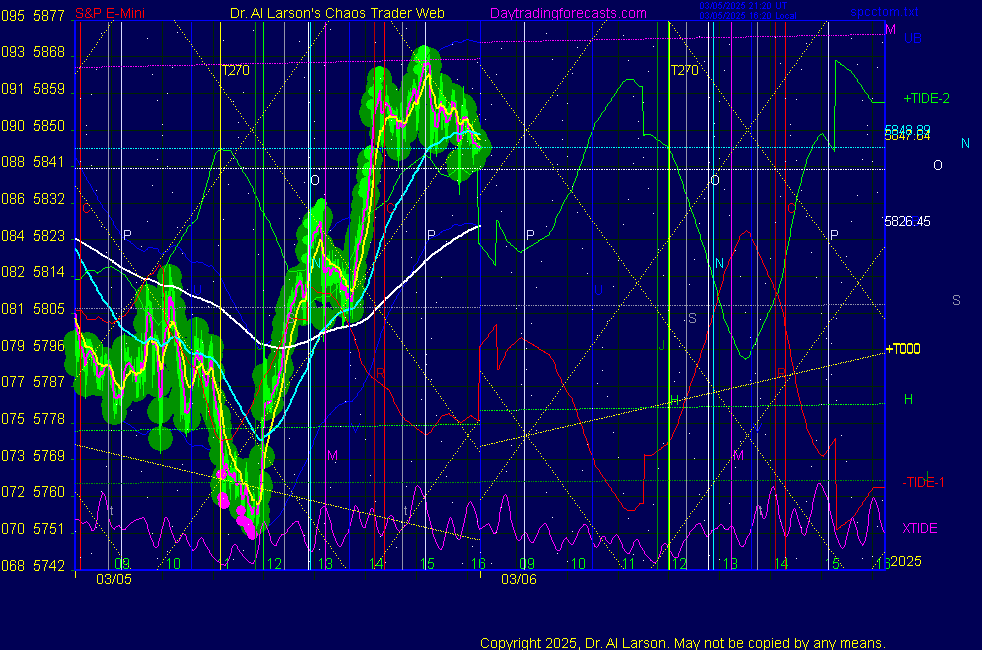This screenshot has height=650, width=982.
Task: Click the "5826.45" price value
Action: (x=907, y=221)
